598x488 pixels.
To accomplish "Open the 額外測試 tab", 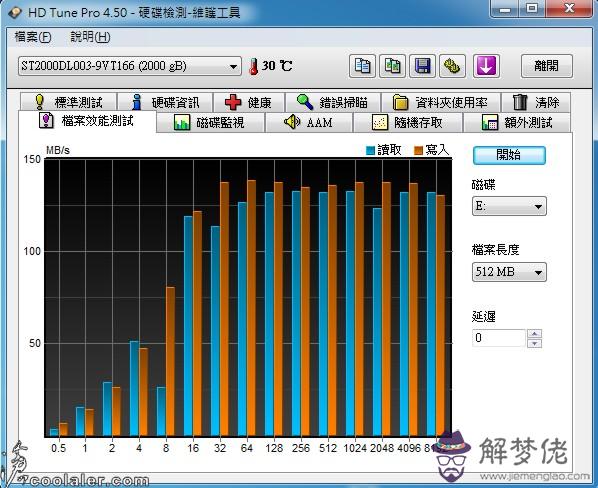I will [x=517, y=122].
